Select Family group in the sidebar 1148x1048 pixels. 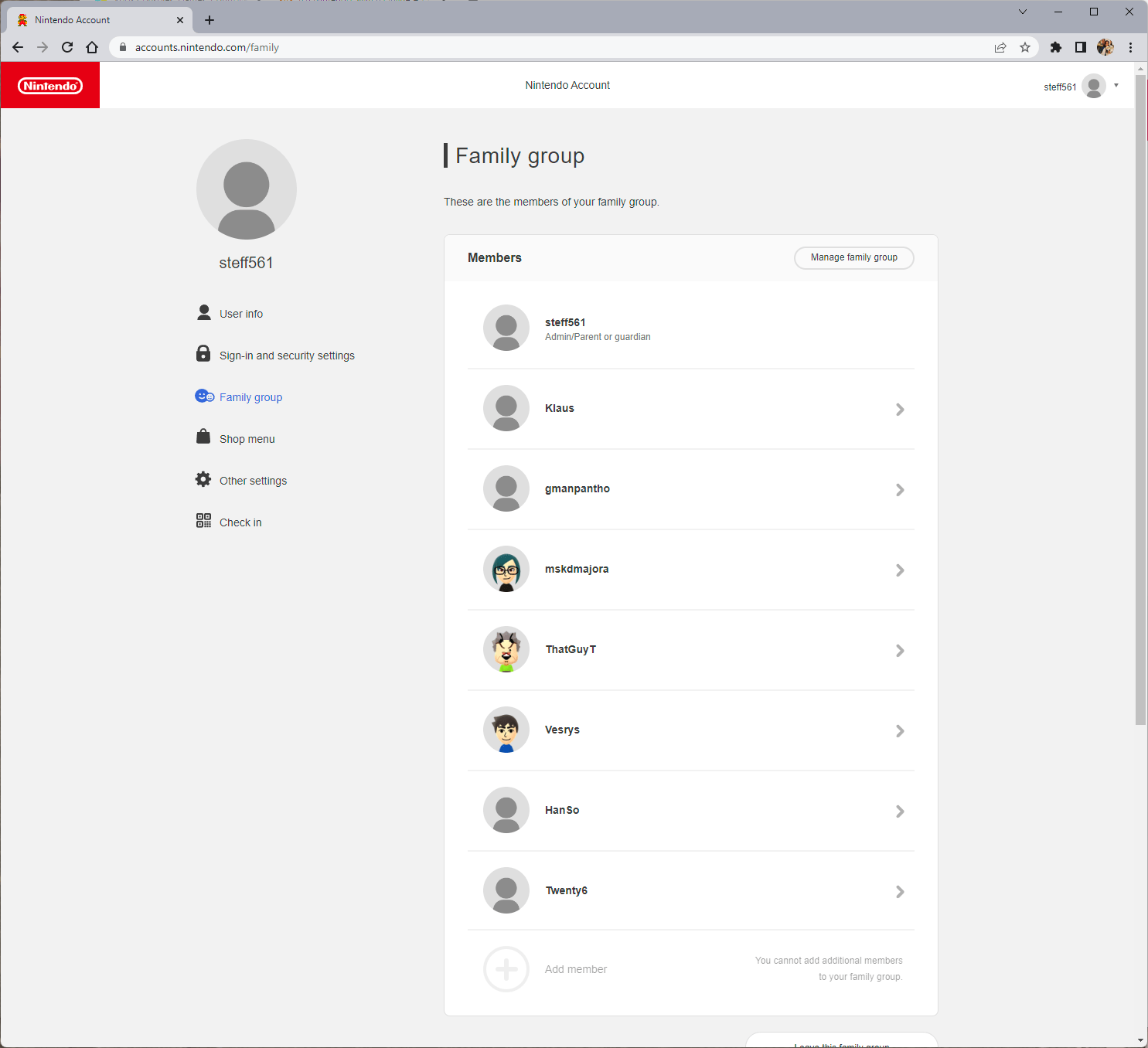click(x=250, y=397)
